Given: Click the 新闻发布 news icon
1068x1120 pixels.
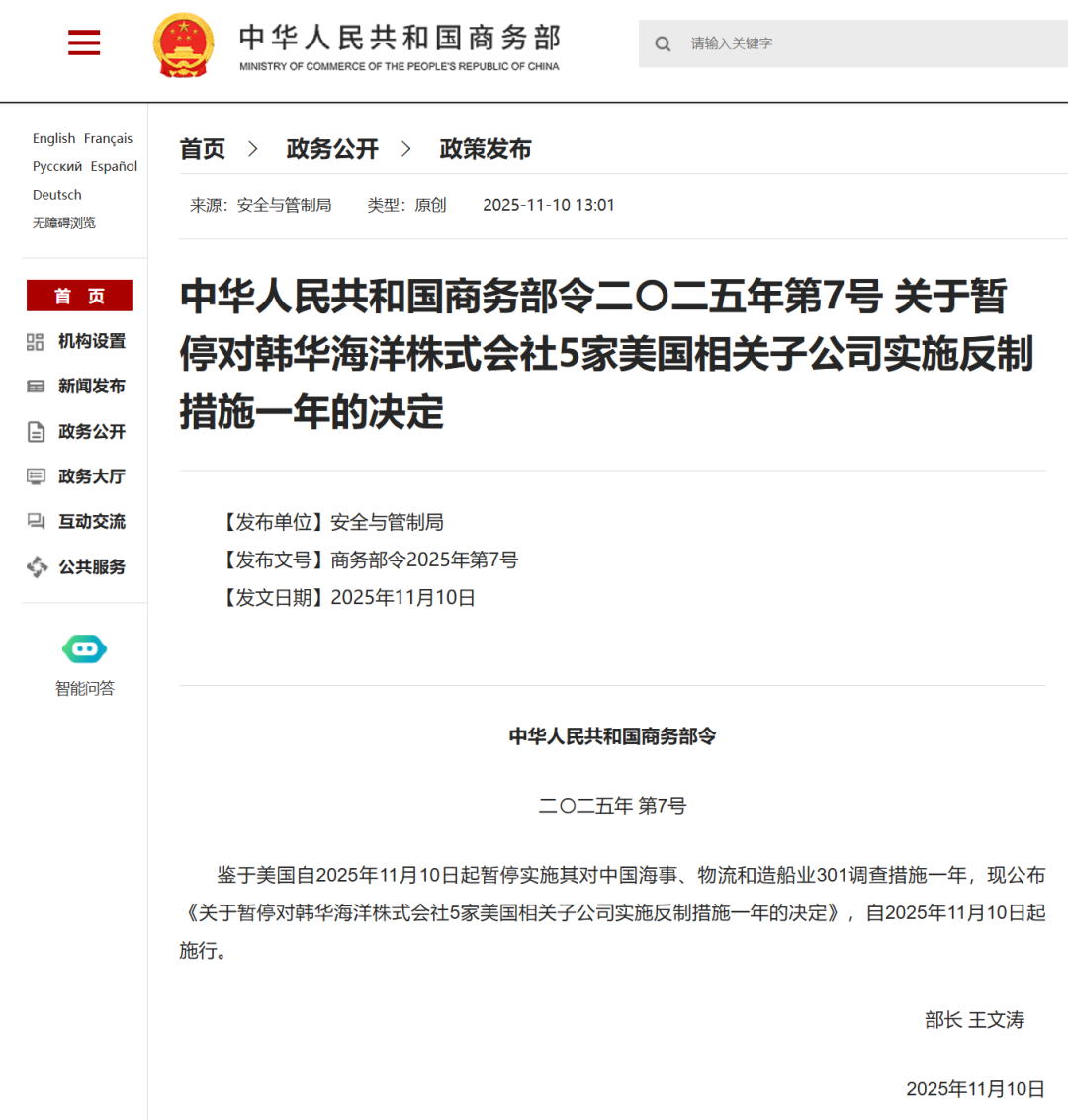Looking at the screenshot, I should pos(35,387).
